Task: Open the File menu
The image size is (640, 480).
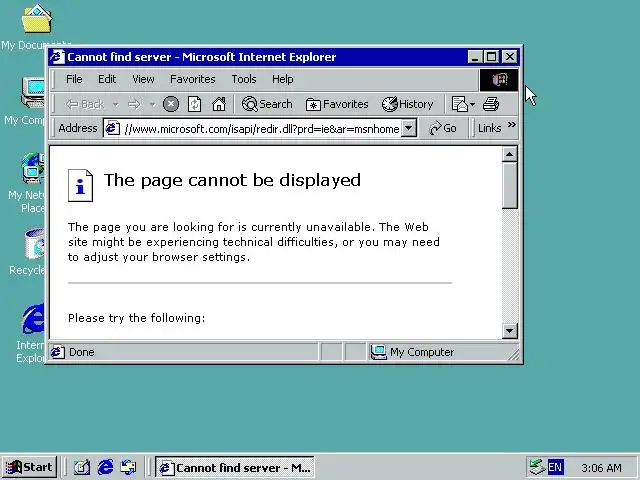Action: 74,79
